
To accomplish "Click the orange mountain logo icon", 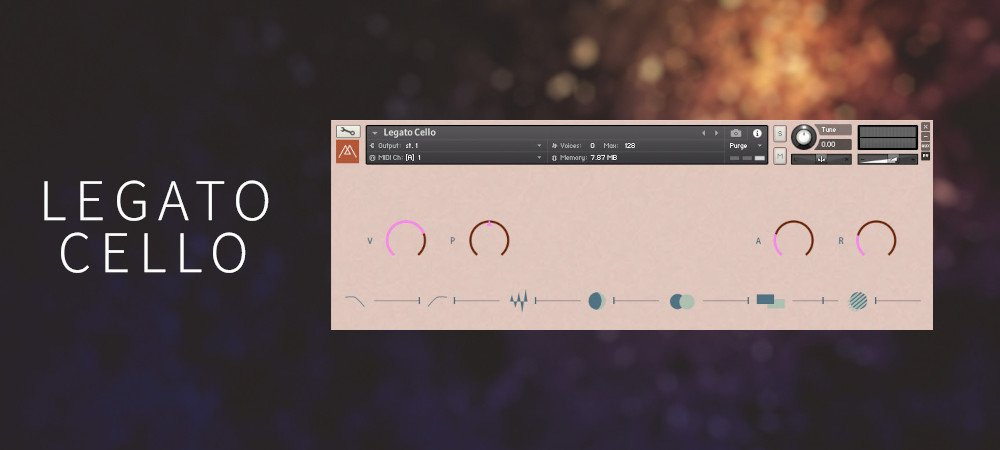I will point(348,152).
